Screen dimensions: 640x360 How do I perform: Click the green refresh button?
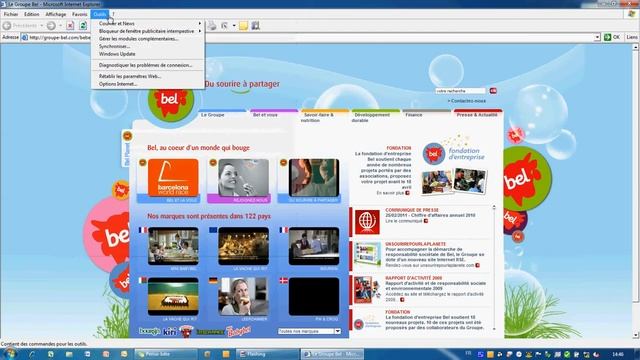(x=83, y=26)
